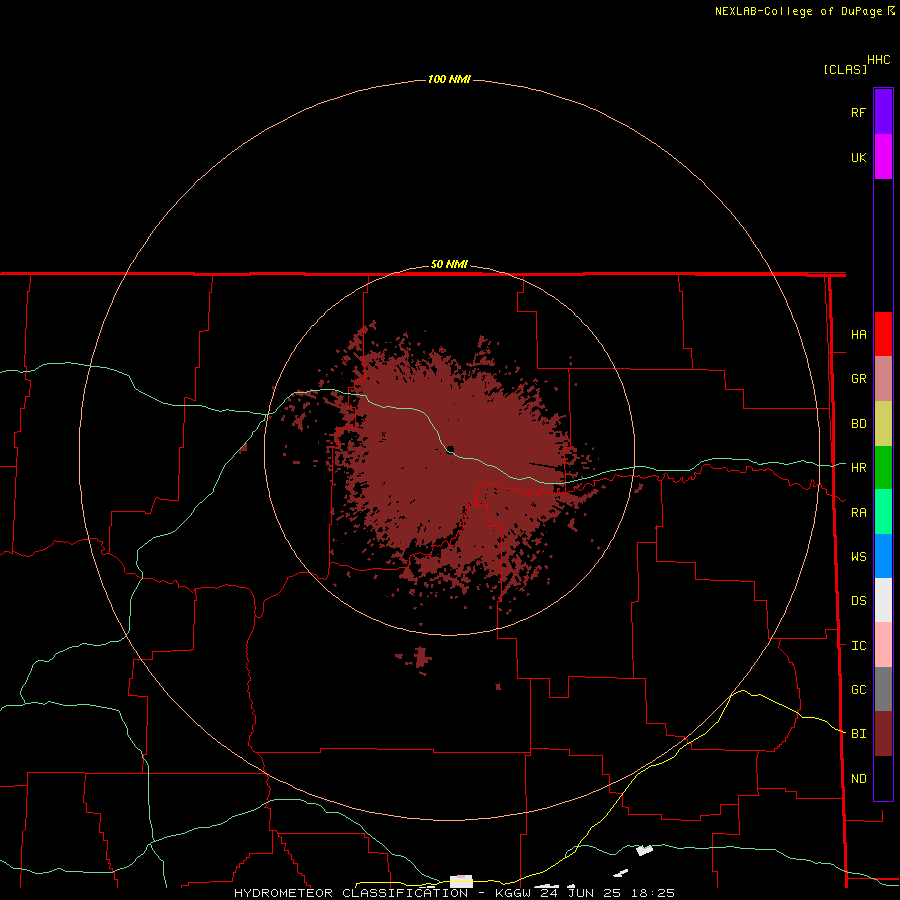
Task: Click the 'ND' legend label
Action: (858, 778)
